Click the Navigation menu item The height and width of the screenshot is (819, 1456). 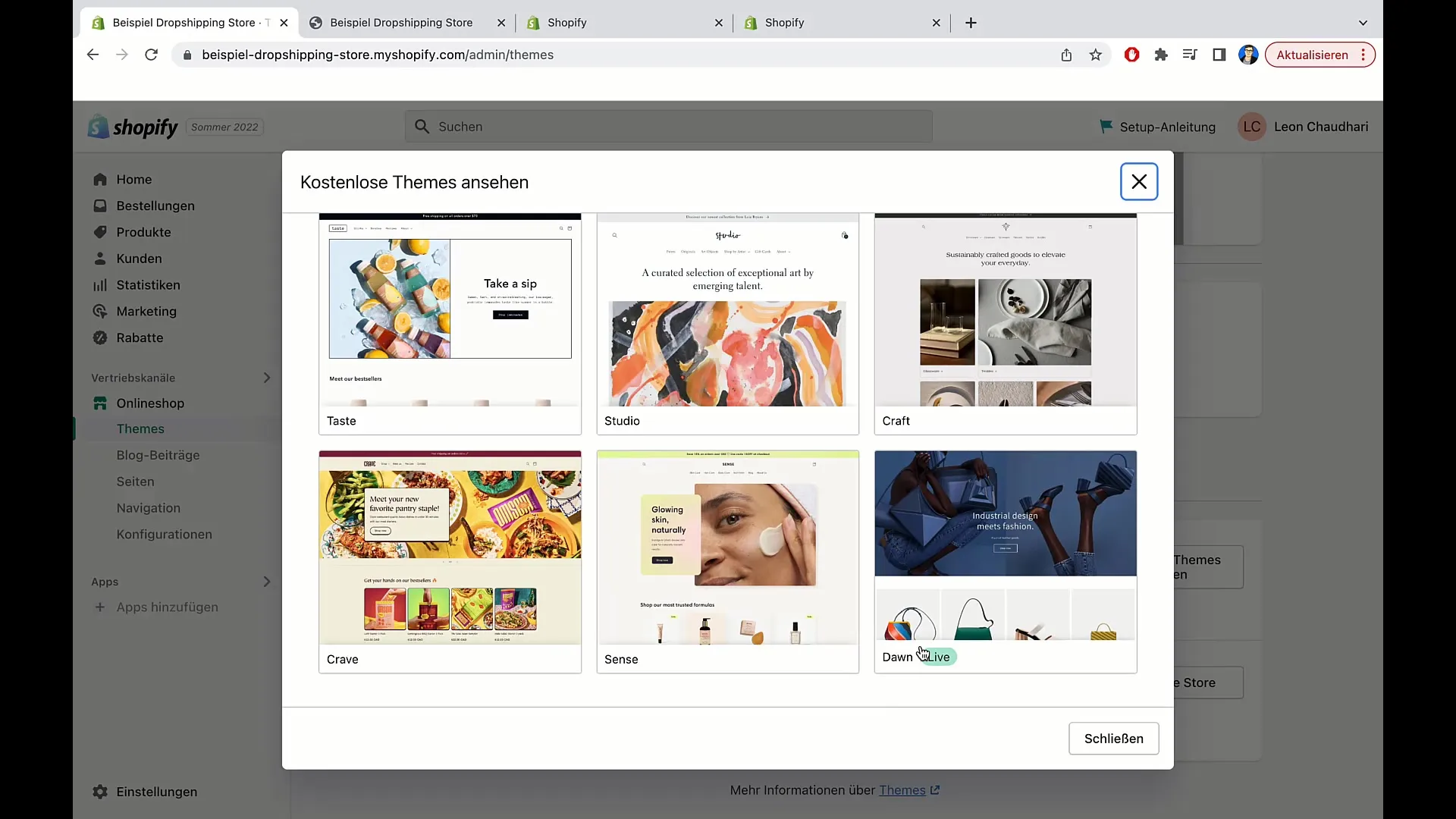147,507
